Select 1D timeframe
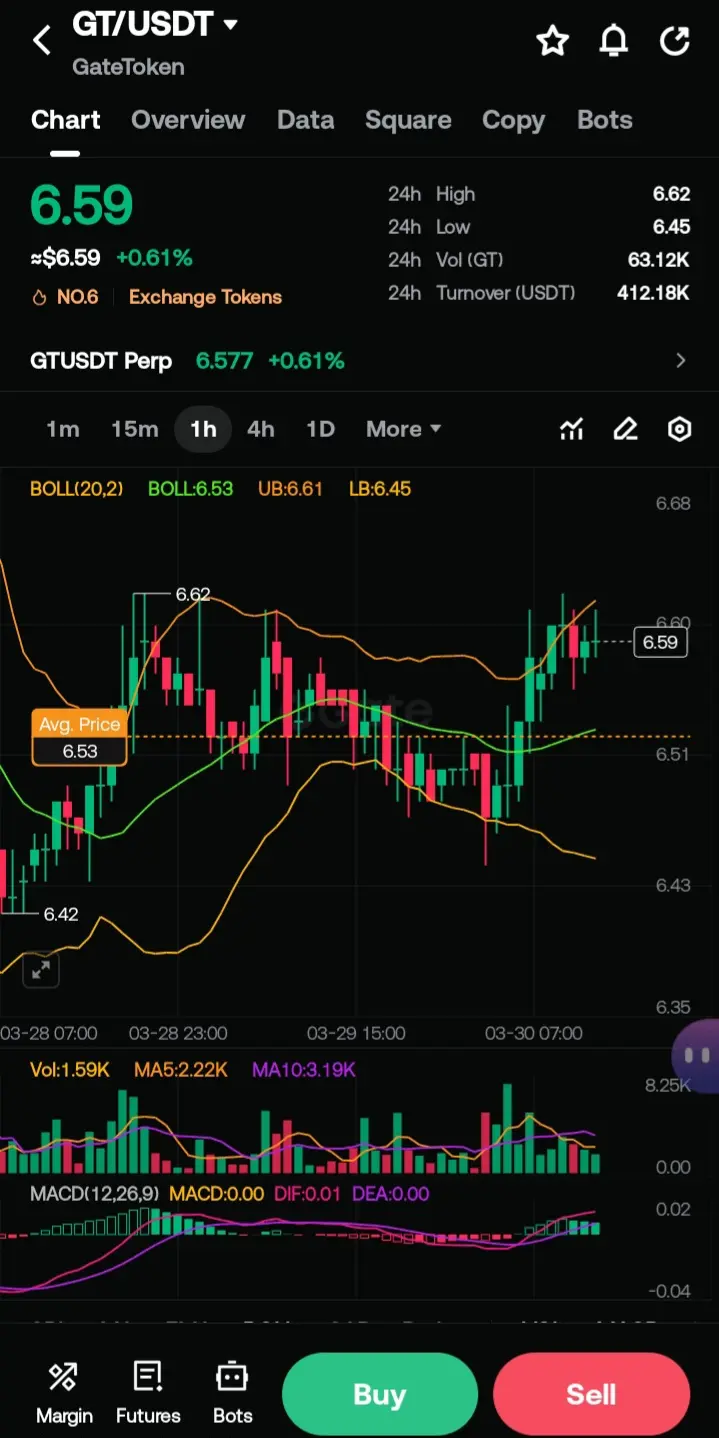The width and height of the screenshot is (719, 1438). [320, 429]
